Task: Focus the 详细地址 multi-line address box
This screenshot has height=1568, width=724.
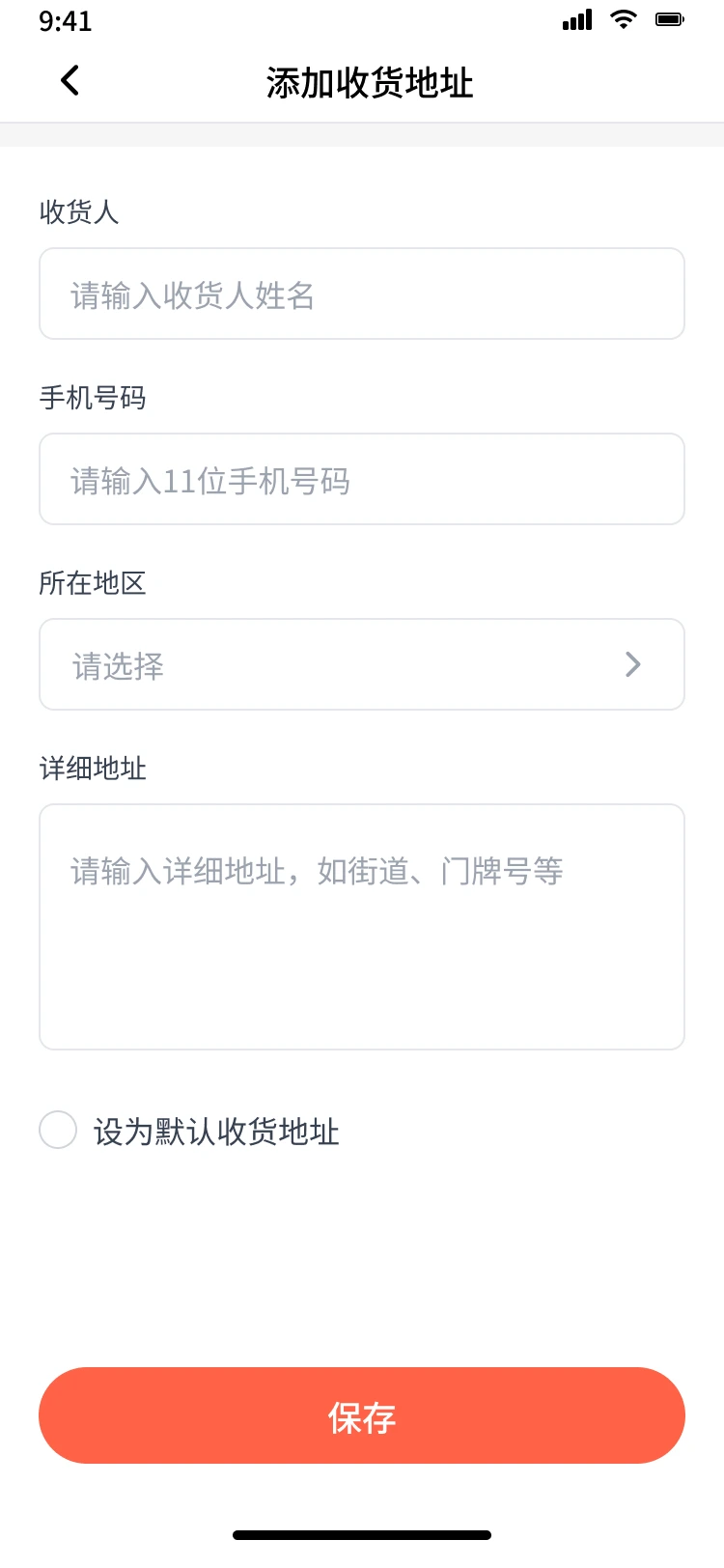Action: [362, 927]
